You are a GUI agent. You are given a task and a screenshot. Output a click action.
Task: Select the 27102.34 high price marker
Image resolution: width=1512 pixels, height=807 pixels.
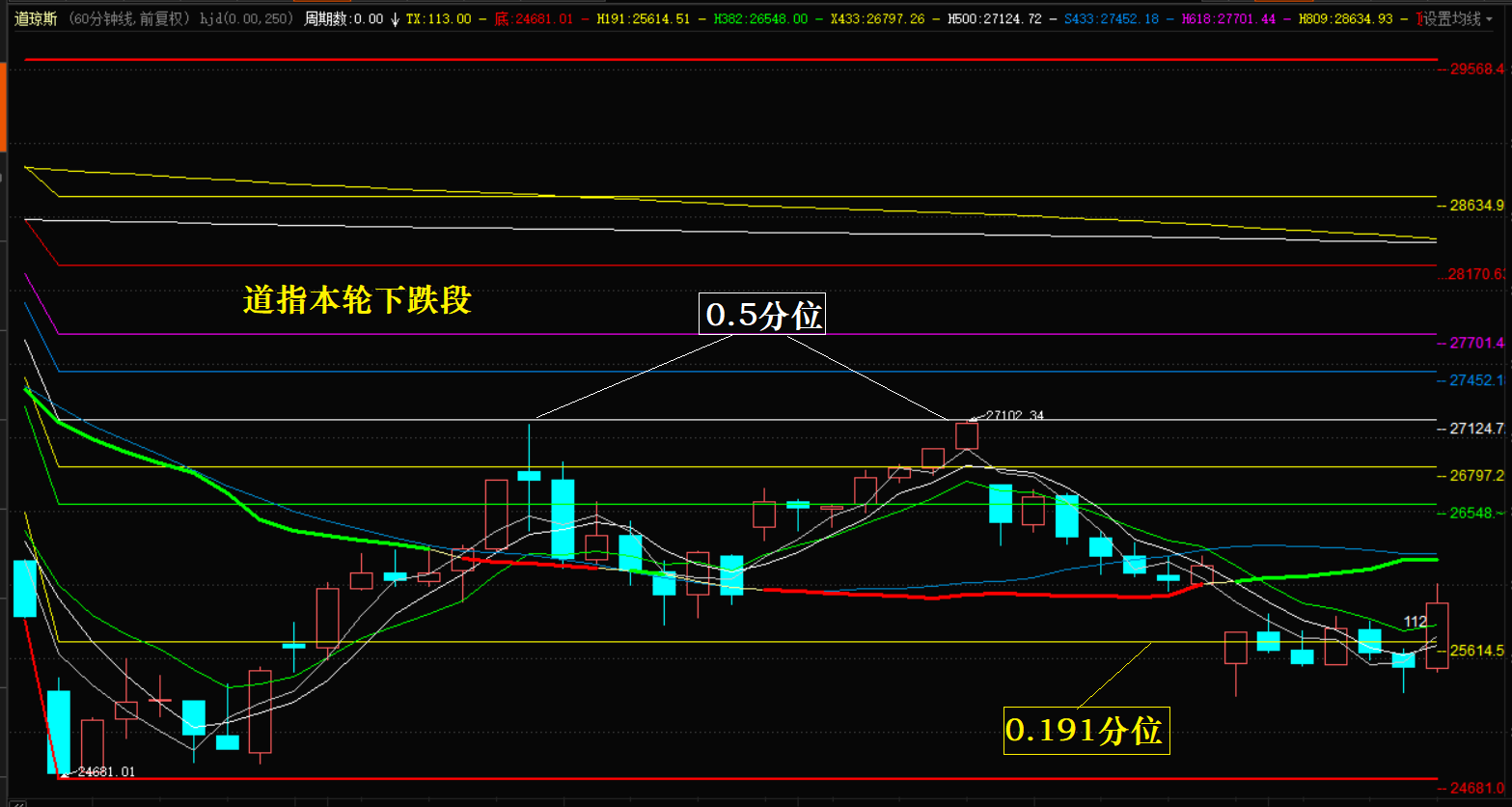[x=1013, y=416]
